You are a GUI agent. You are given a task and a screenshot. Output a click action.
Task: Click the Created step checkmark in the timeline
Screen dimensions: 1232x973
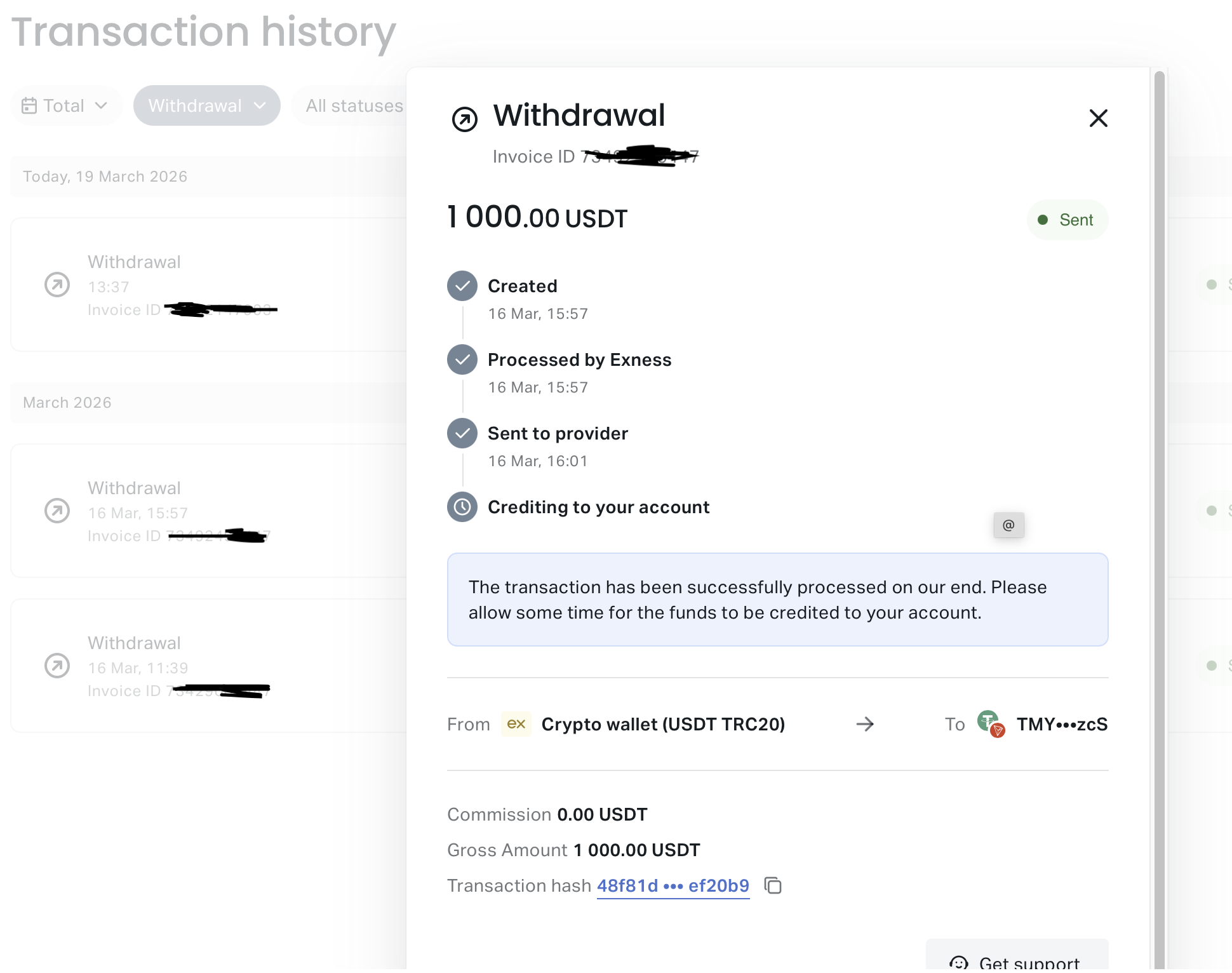tap(462, 286)
